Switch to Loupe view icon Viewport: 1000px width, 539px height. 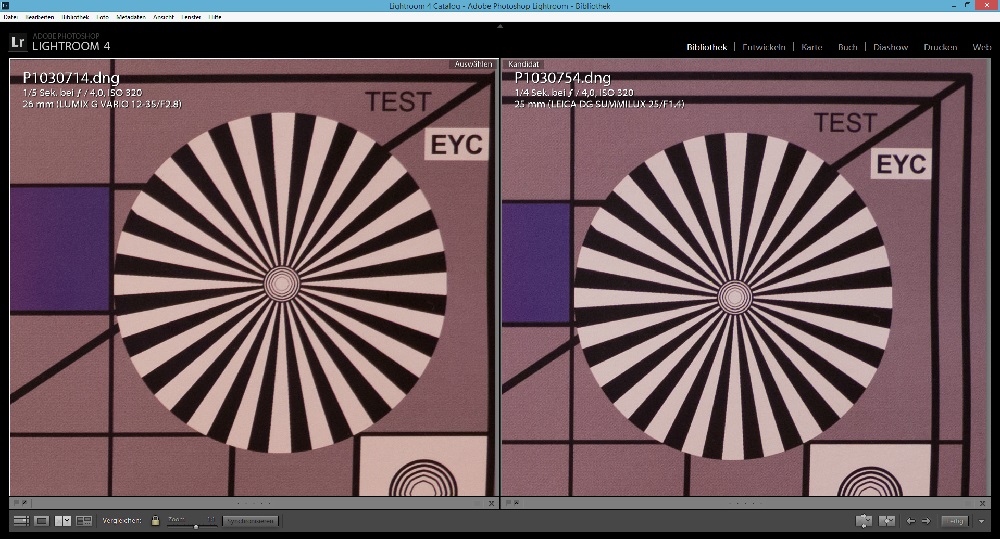tap(41, 521)
